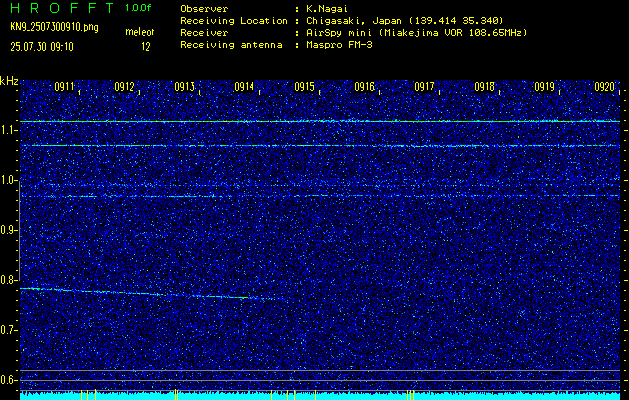This screenshot has width=629, height=400.
Task: Click the 0.7 frequency axis label
Action: [8, 330]
